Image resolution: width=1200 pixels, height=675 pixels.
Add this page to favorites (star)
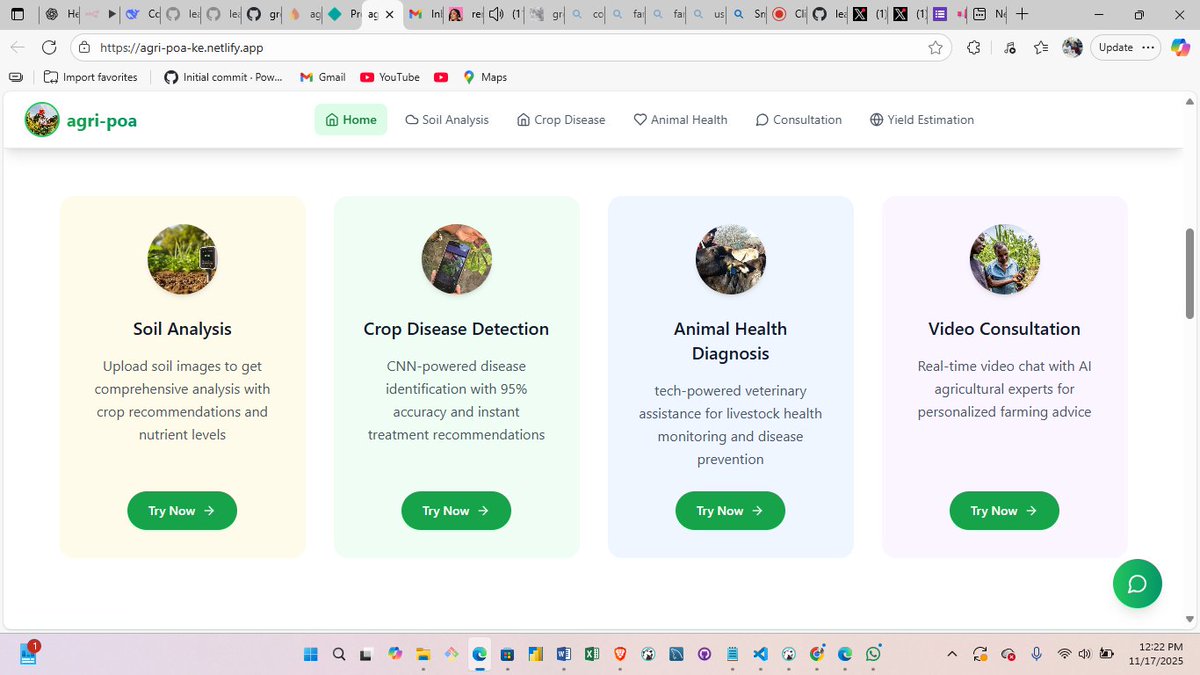pyautogui.click(x=935, y=47)
